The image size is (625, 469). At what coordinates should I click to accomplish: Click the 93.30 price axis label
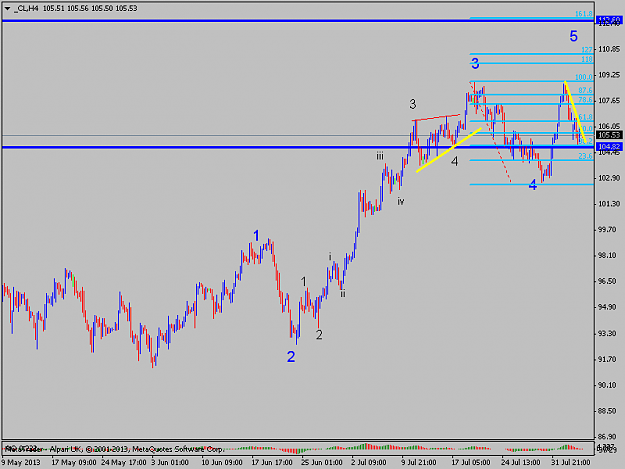(x=609, y=333)
